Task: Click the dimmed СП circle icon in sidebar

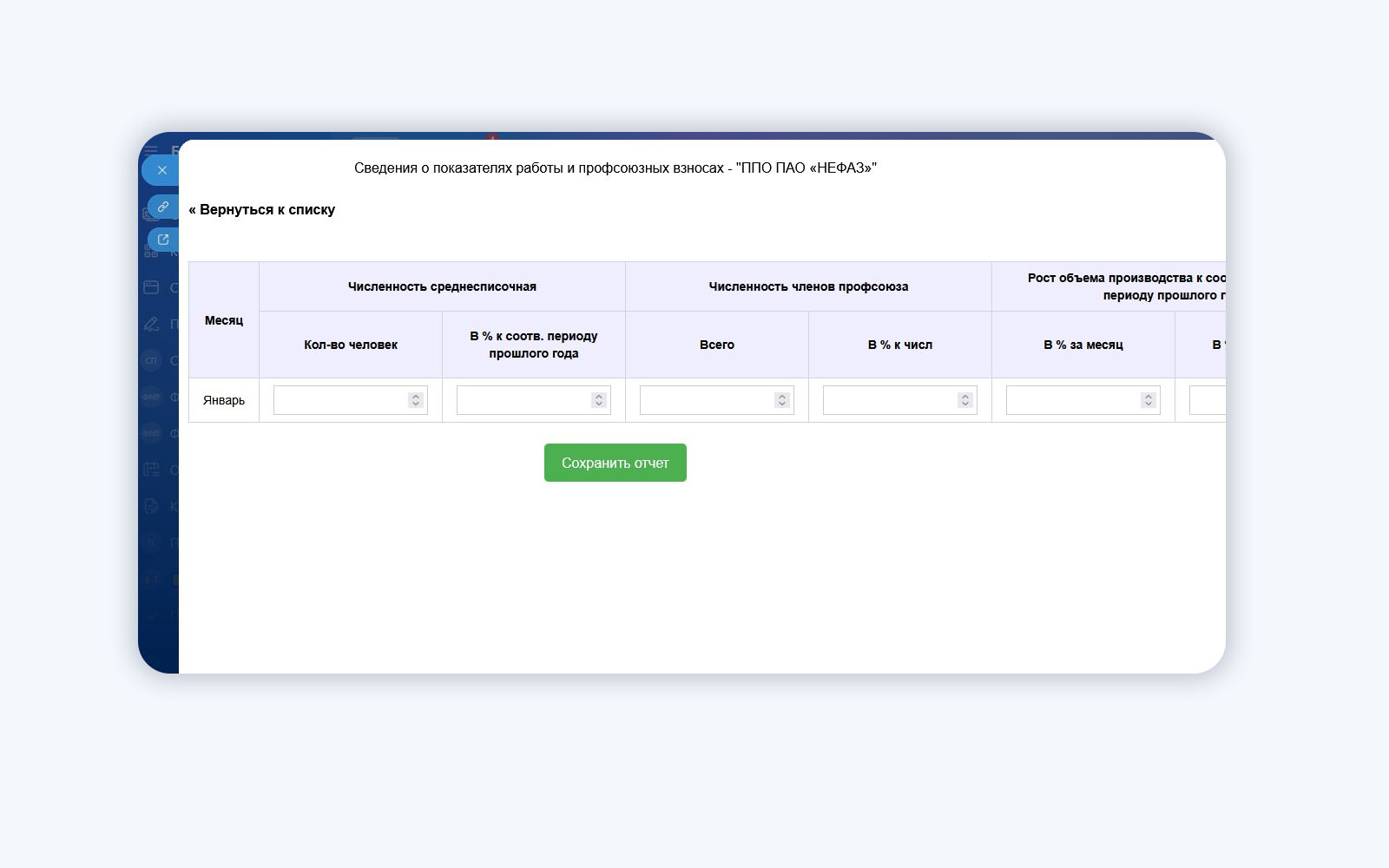Action: tap(151, 360)
